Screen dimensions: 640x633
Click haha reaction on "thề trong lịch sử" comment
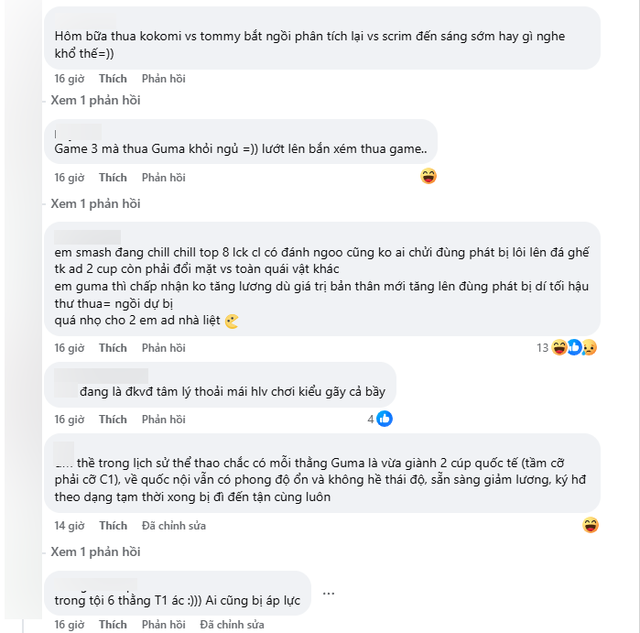click(x=591, y=525)
